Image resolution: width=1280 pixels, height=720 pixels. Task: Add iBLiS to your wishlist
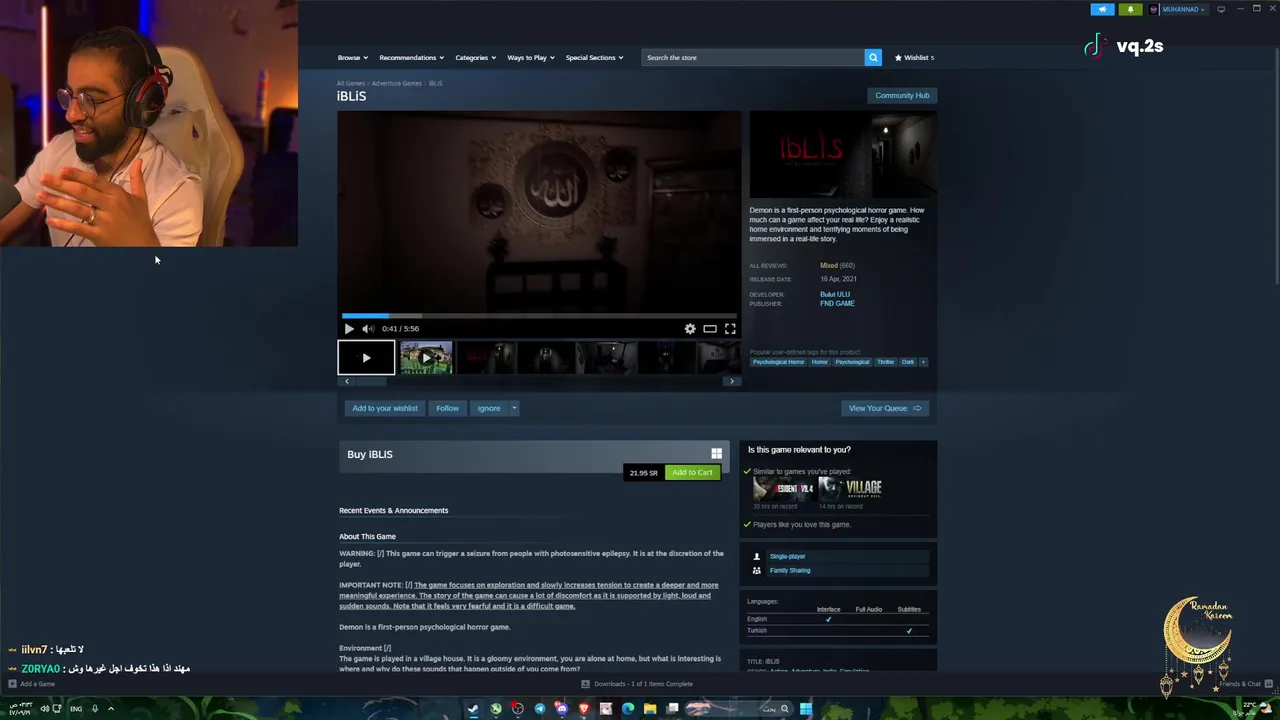385,408
